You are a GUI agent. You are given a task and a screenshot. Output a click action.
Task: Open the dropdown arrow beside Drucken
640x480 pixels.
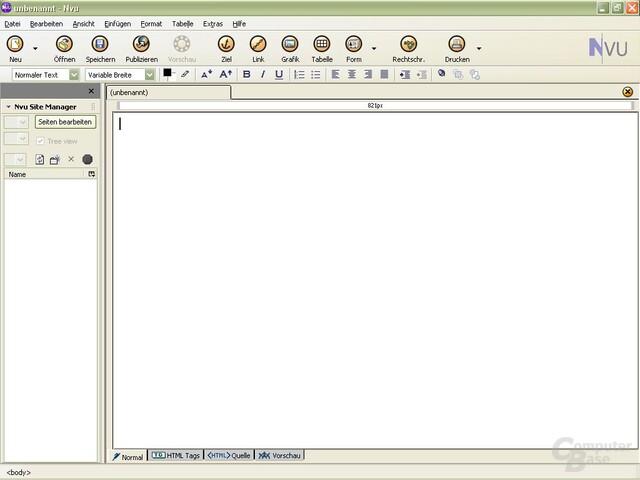[479, 49]
